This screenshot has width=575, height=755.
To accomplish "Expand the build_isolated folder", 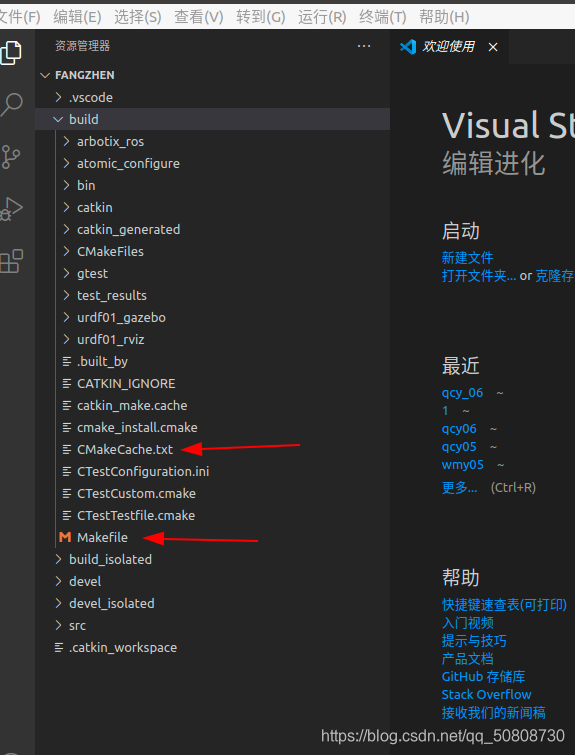I will pyautogui.click(x=58, y=559).
